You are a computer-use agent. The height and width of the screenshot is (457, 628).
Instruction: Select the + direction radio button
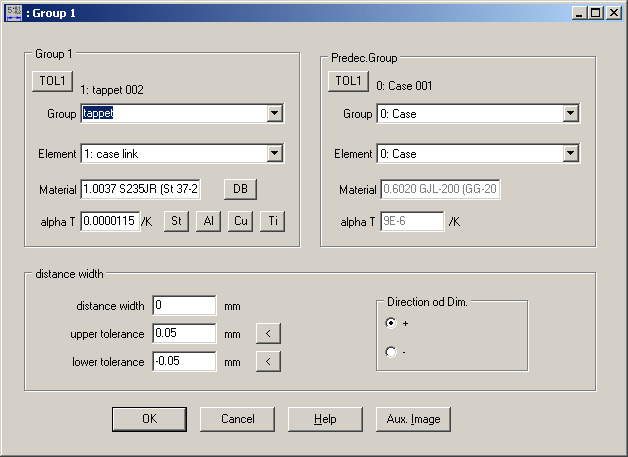coord(391,323)
